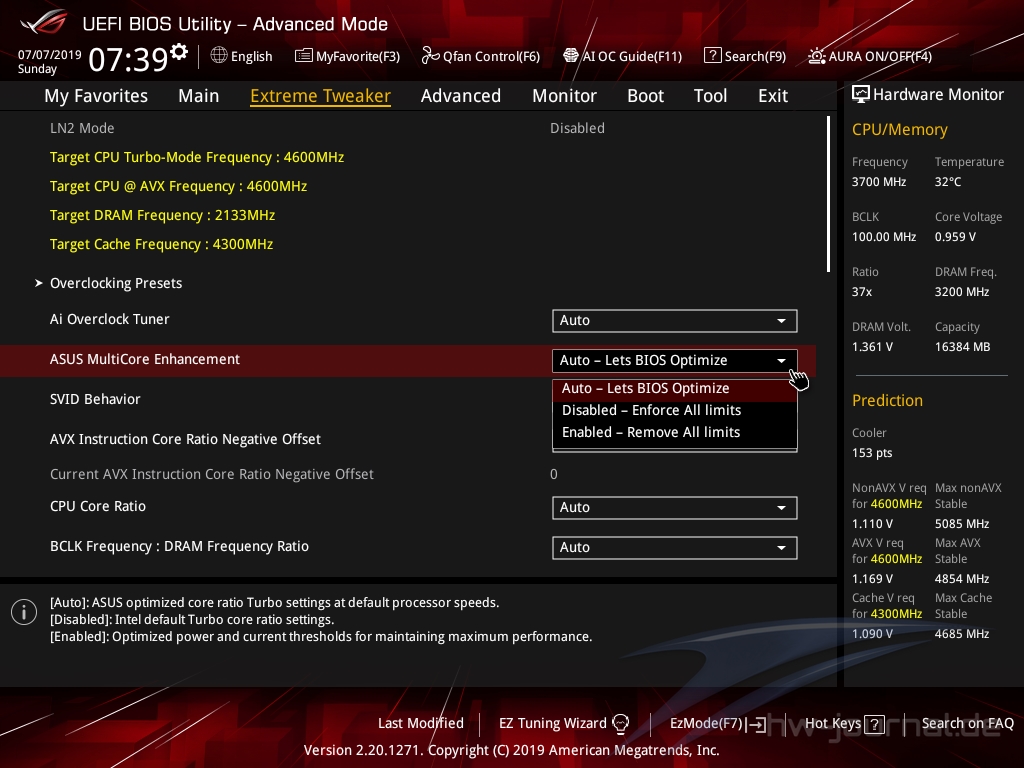
Task: Choose Auto – Lets BIOS Optimize option
Action: coord(675,389)
